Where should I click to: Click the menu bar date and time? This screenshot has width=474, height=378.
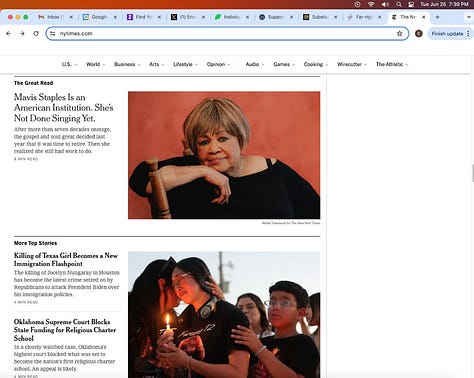pyautogui.click(x=444, y=4)
